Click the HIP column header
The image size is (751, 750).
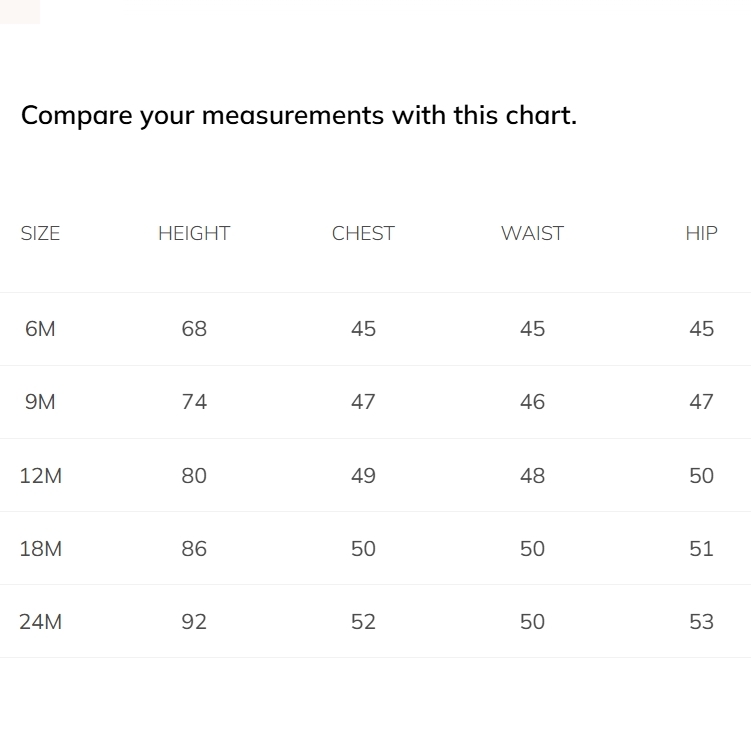[701, 233]
